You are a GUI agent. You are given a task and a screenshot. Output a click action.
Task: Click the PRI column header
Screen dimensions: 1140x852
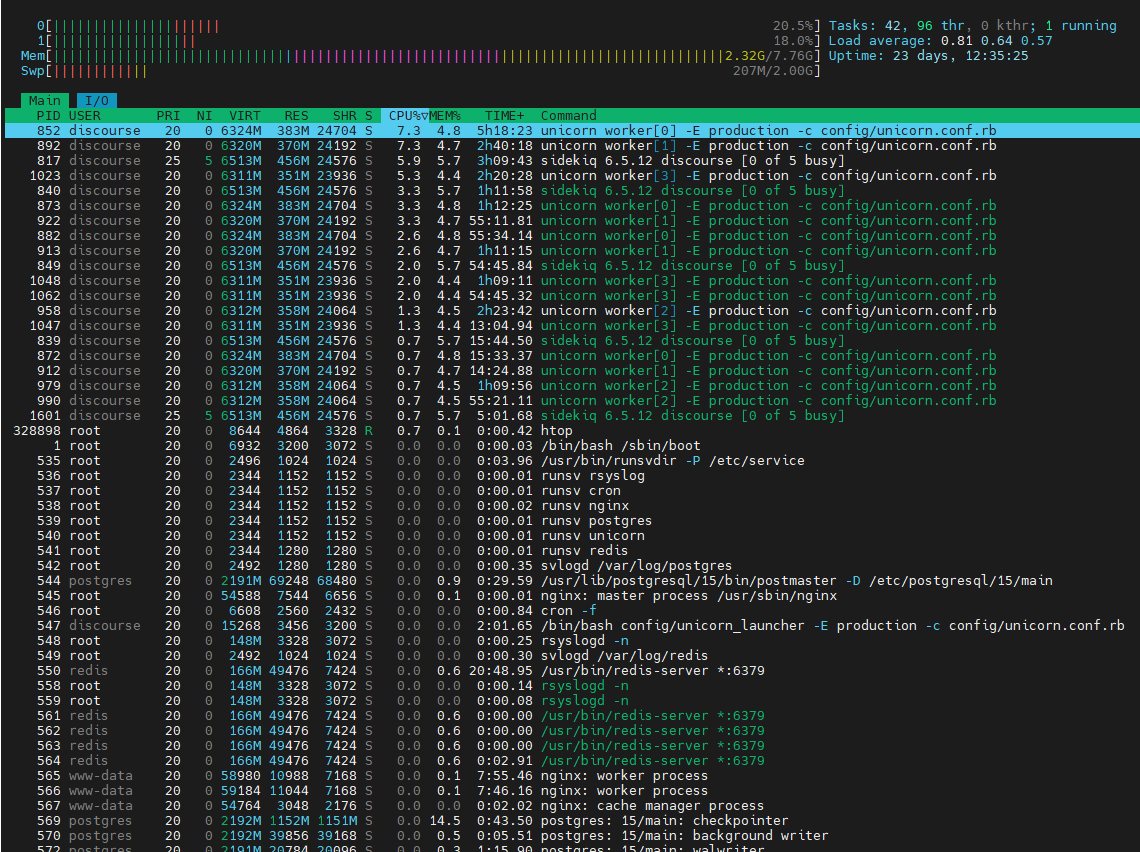tap(168, 116)
